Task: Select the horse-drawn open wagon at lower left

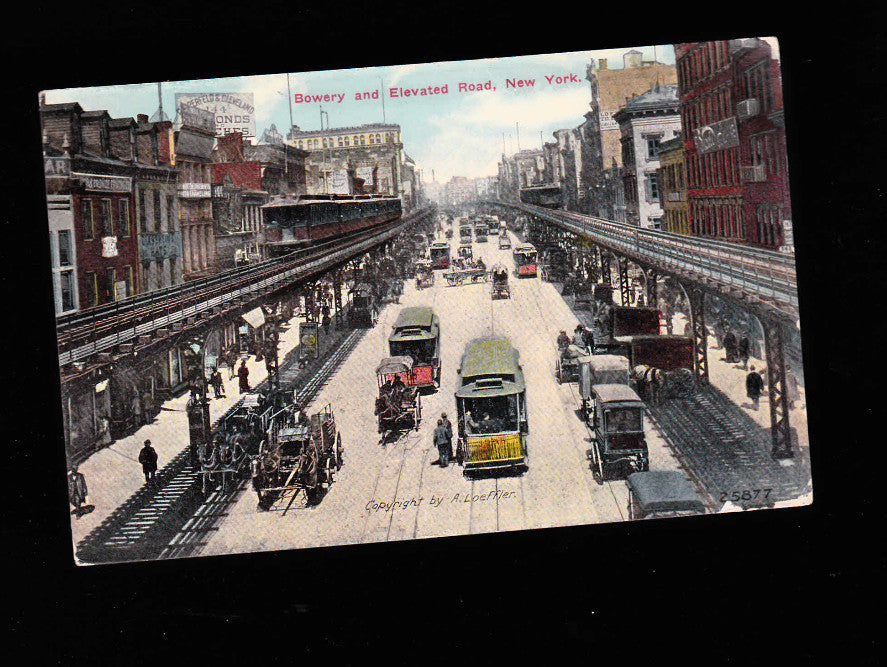Action: [298, 453]
